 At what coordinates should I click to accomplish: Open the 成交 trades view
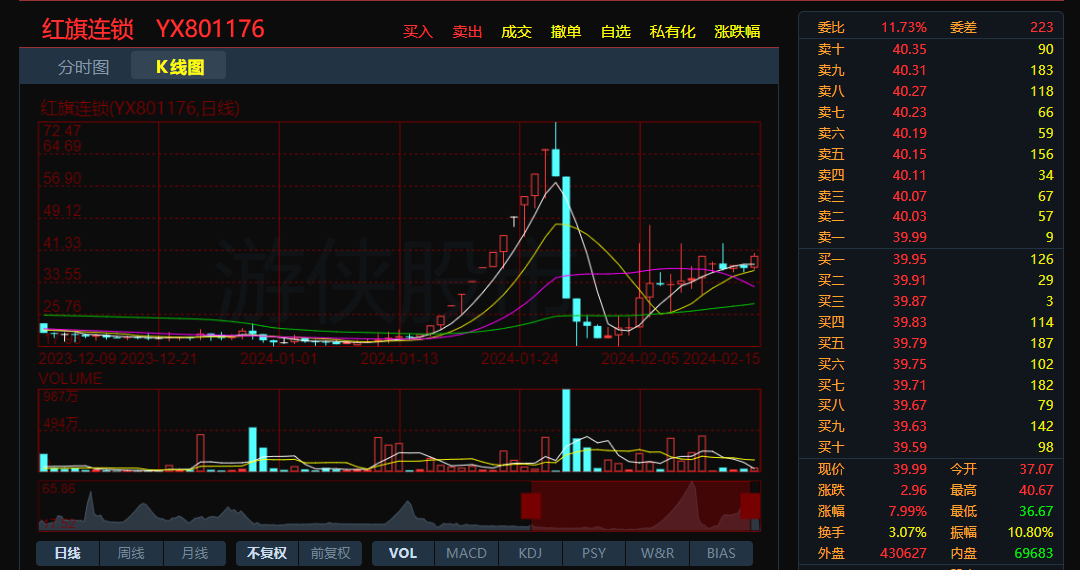(x=516, y=32)
